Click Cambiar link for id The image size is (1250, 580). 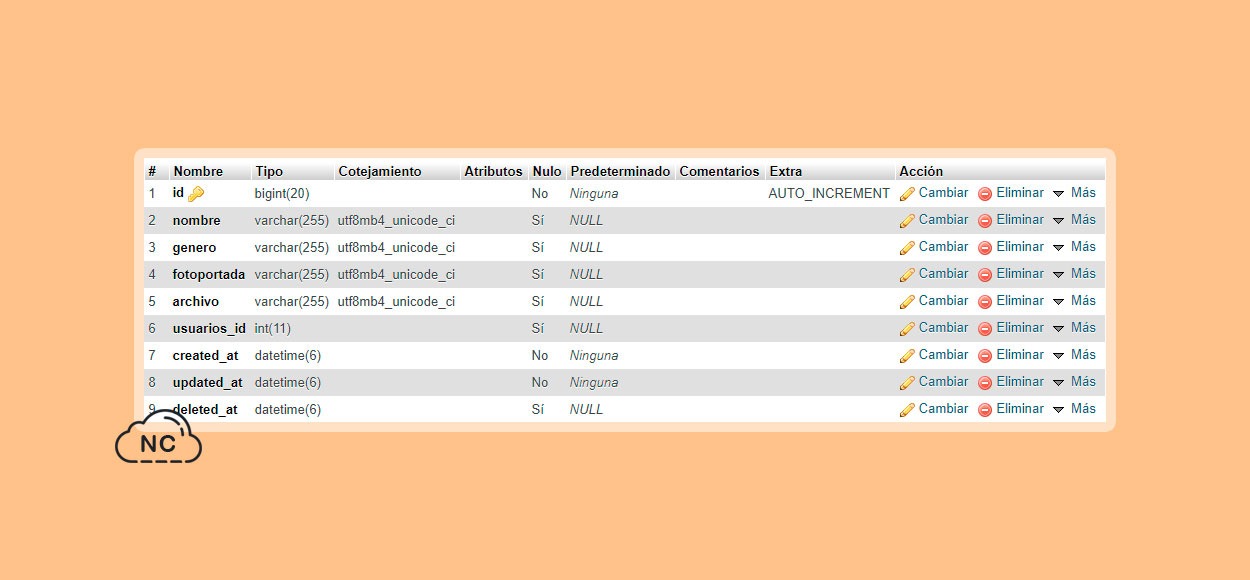943,193
